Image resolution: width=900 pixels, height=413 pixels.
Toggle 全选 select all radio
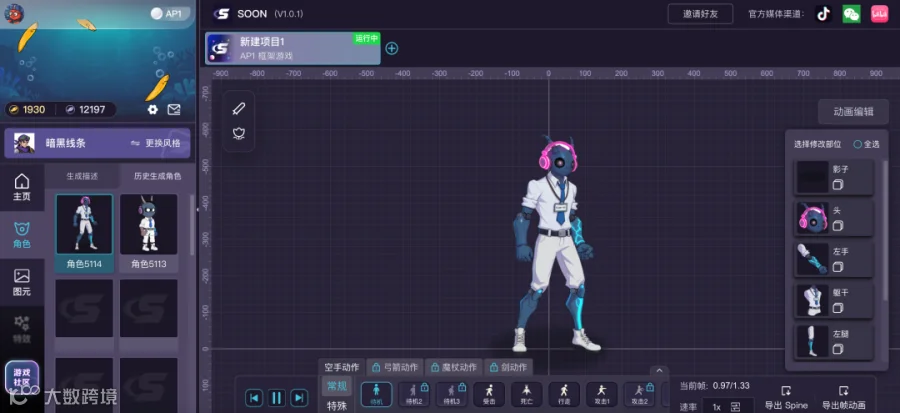point(866,144)
